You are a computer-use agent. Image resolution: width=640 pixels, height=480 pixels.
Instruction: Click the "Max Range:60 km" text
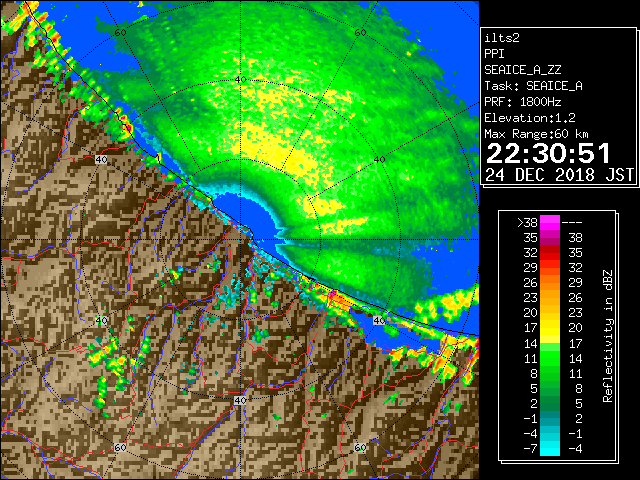coord(536,134)
